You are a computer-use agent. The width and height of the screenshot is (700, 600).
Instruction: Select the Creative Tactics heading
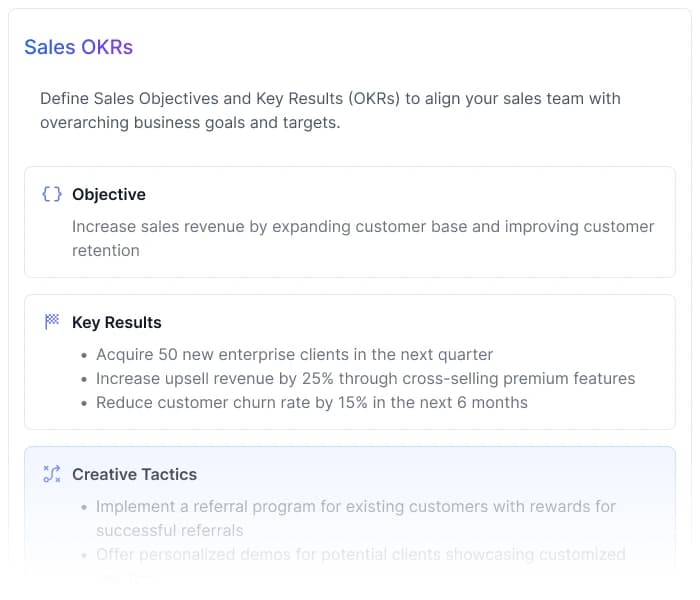click(x=135, y=474)
